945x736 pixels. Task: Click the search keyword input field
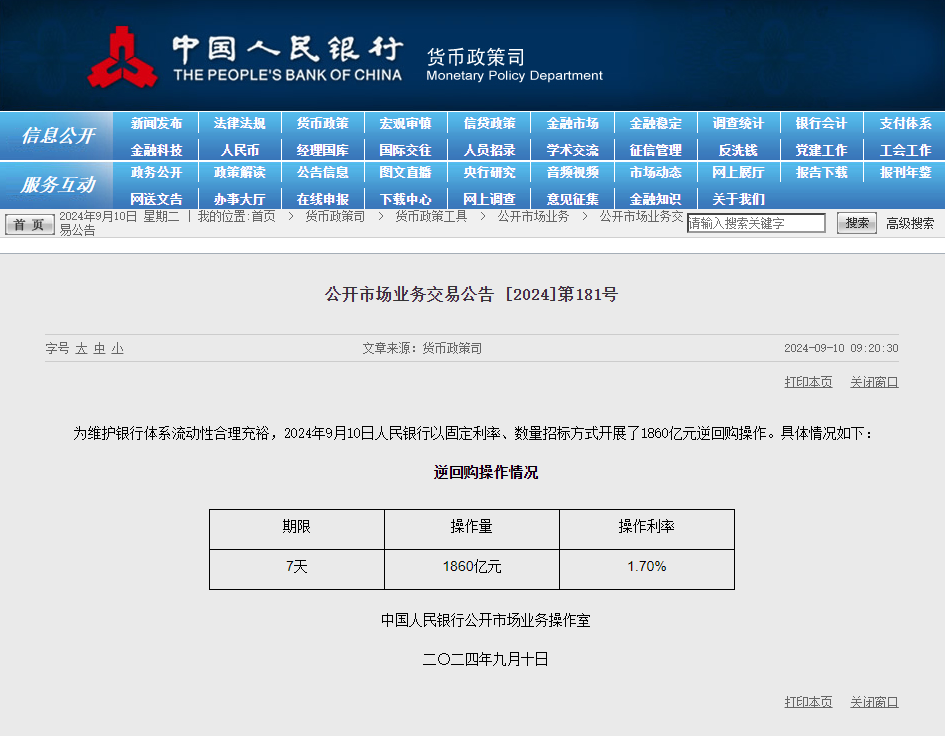click(x=756, y=222)
